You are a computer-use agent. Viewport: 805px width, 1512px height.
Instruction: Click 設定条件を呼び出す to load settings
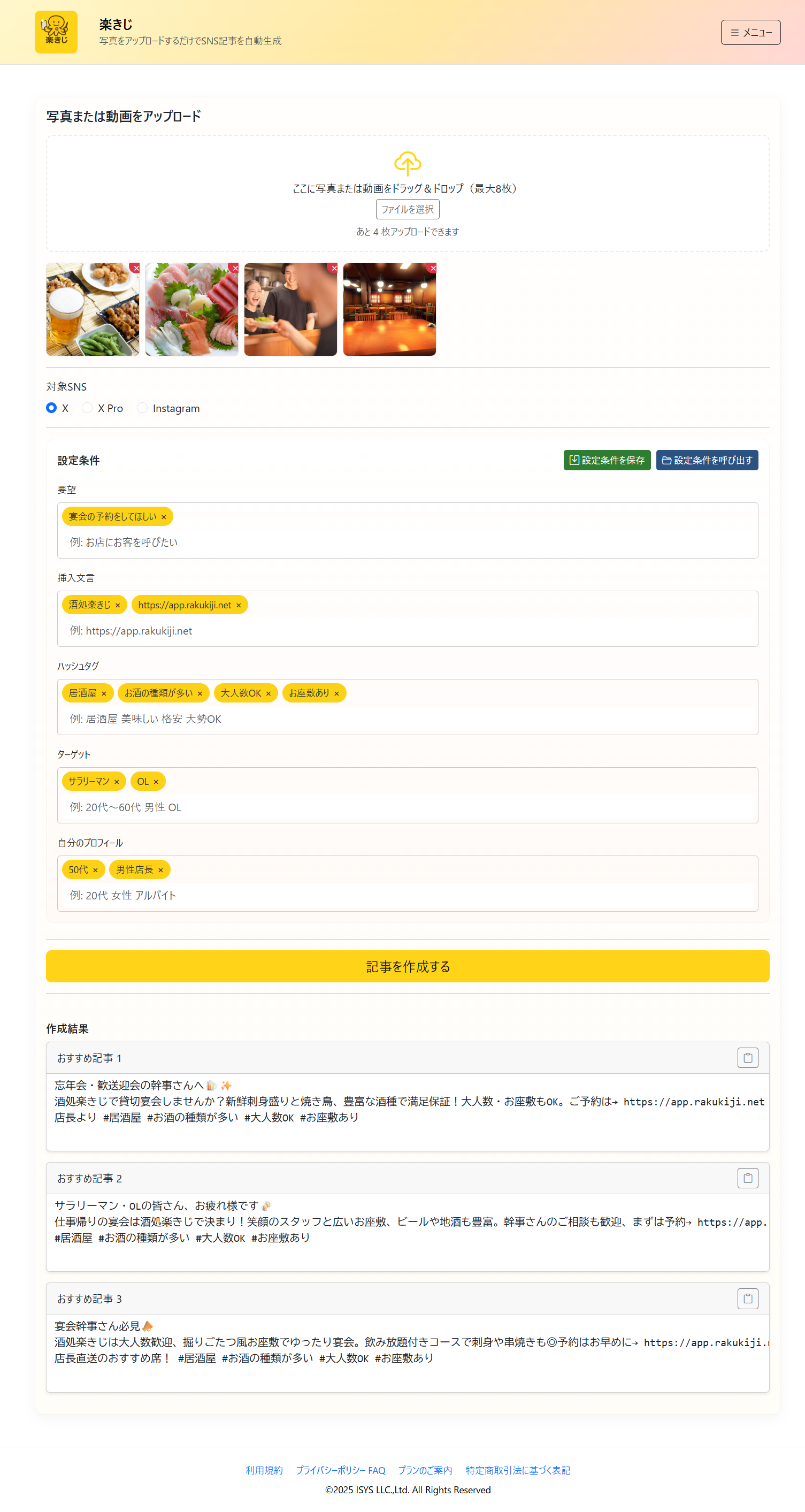pos(707,460)
